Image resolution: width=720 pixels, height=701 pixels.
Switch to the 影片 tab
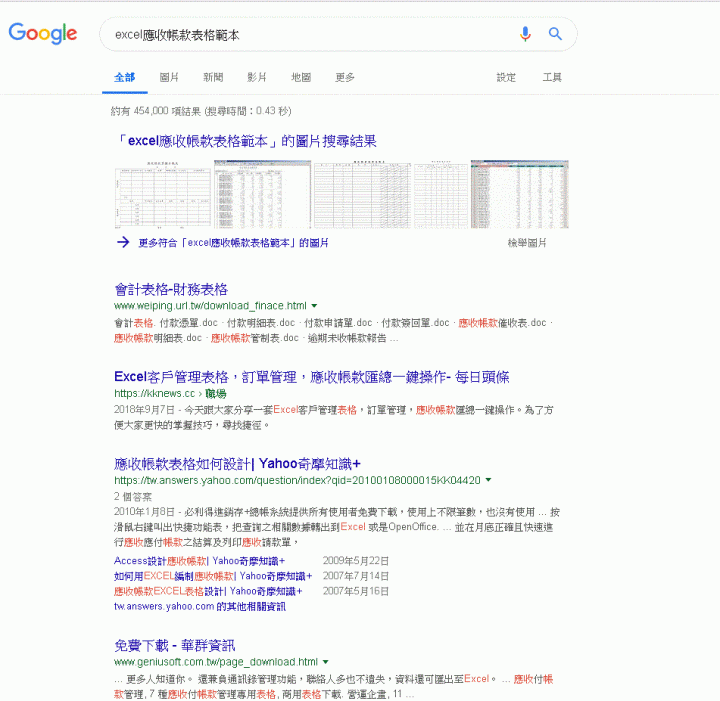pyautogui.click(x=257, y=77)
